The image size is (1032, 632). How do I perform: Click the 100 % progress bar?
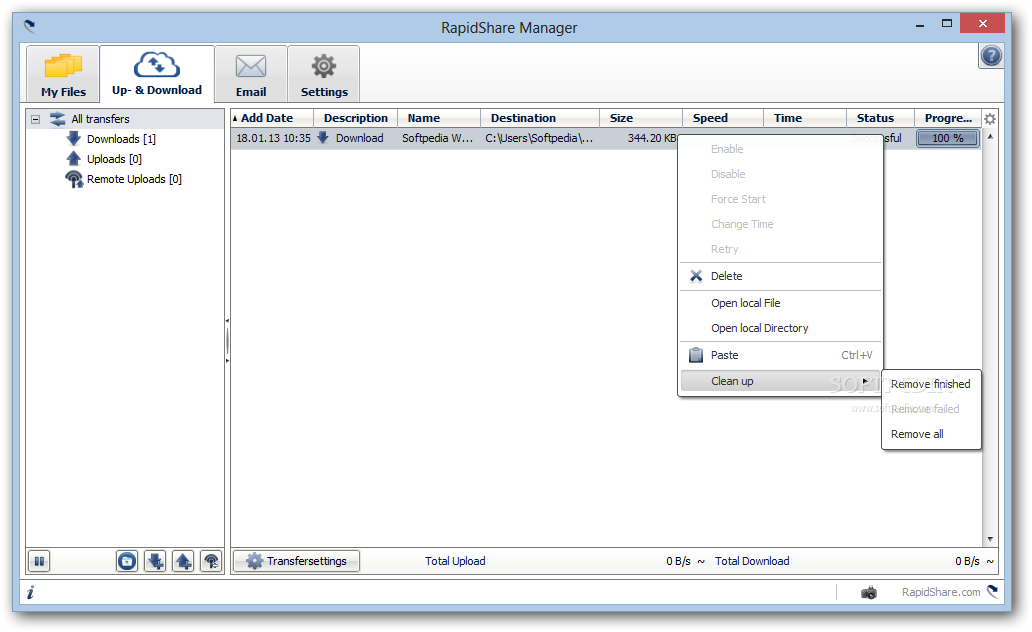click(x=948, y=138)
